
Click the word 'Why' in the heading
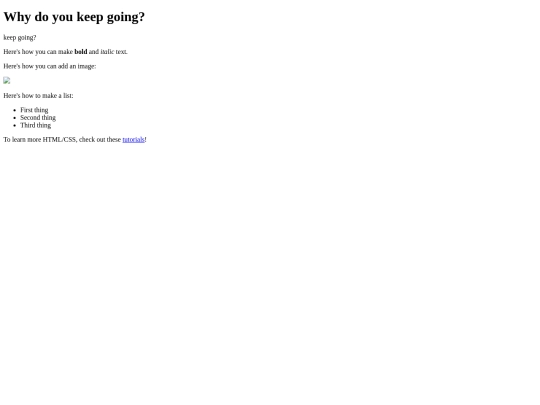coord(17,17)
